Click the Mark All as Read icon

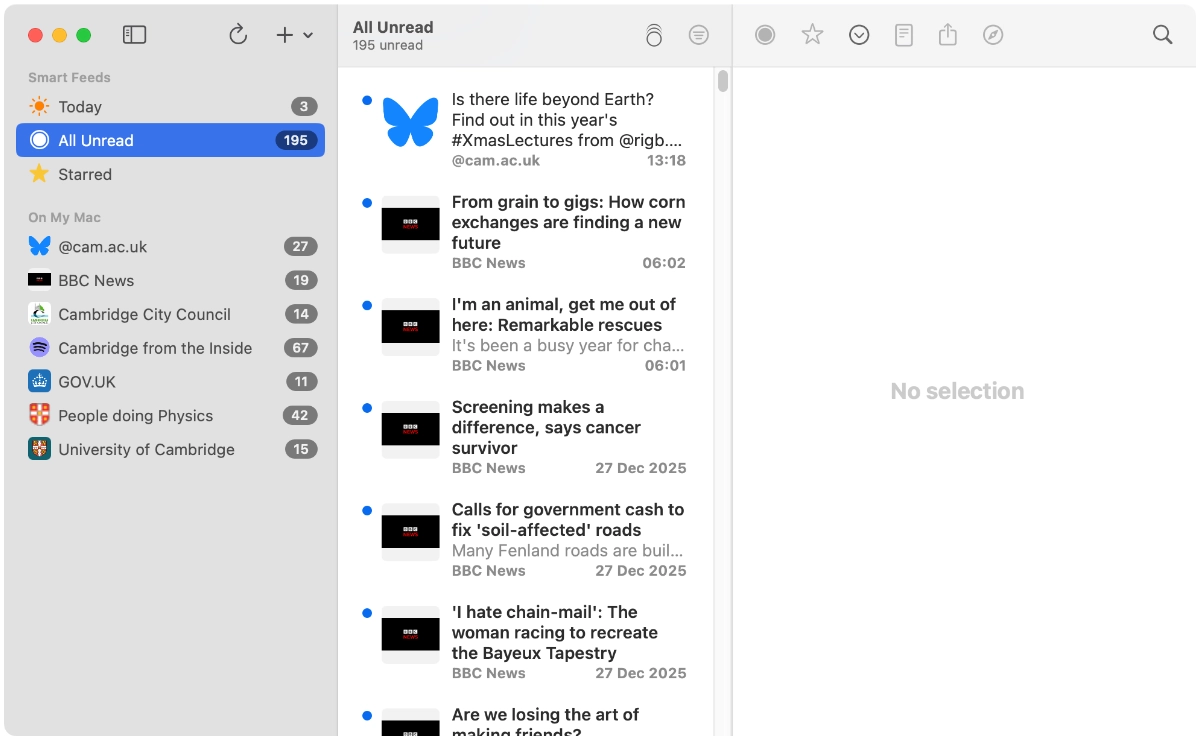(x=654, y=34)
